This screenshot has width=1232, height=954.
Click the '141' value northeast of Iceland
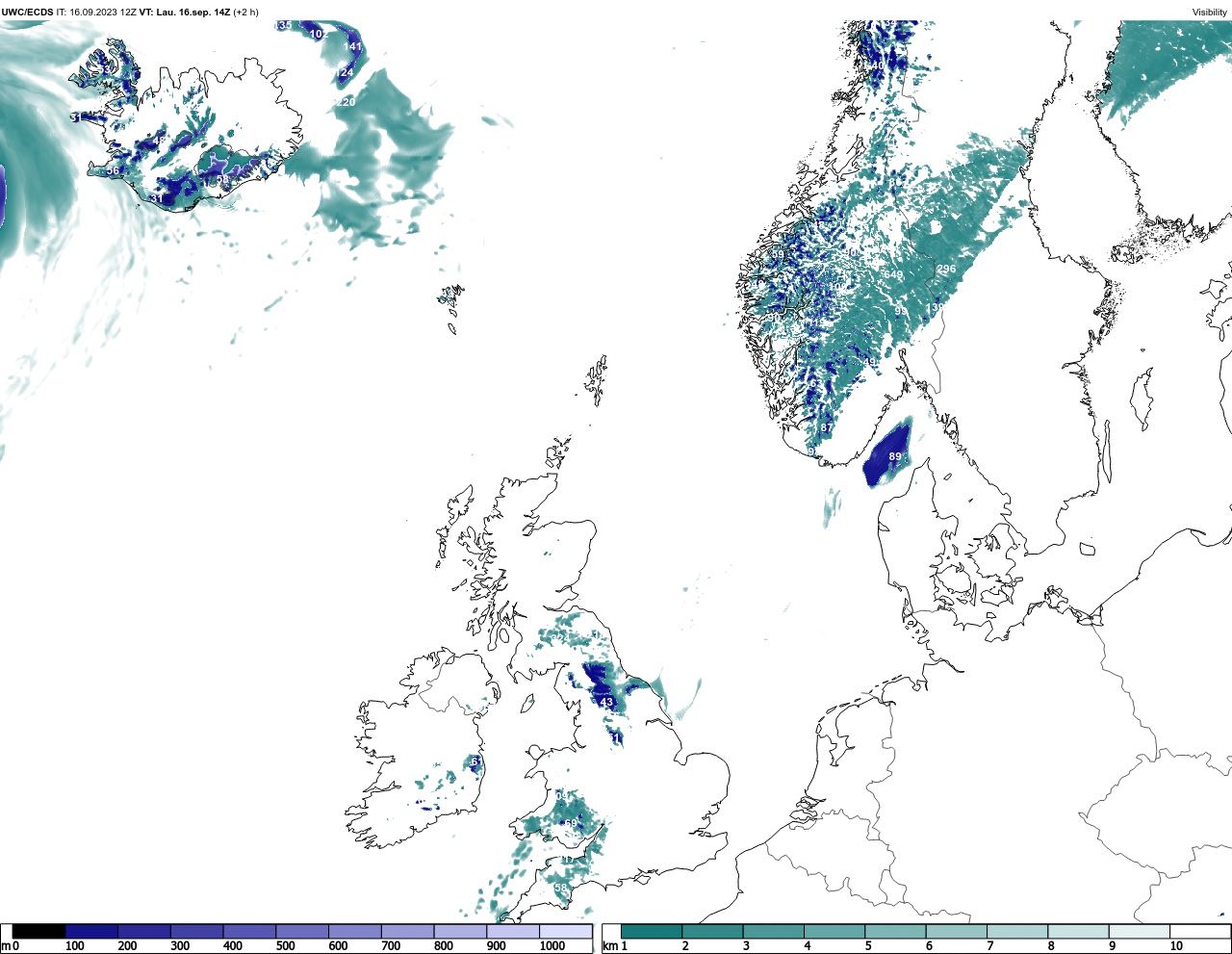pyautogui.click(x=353, y=46)
